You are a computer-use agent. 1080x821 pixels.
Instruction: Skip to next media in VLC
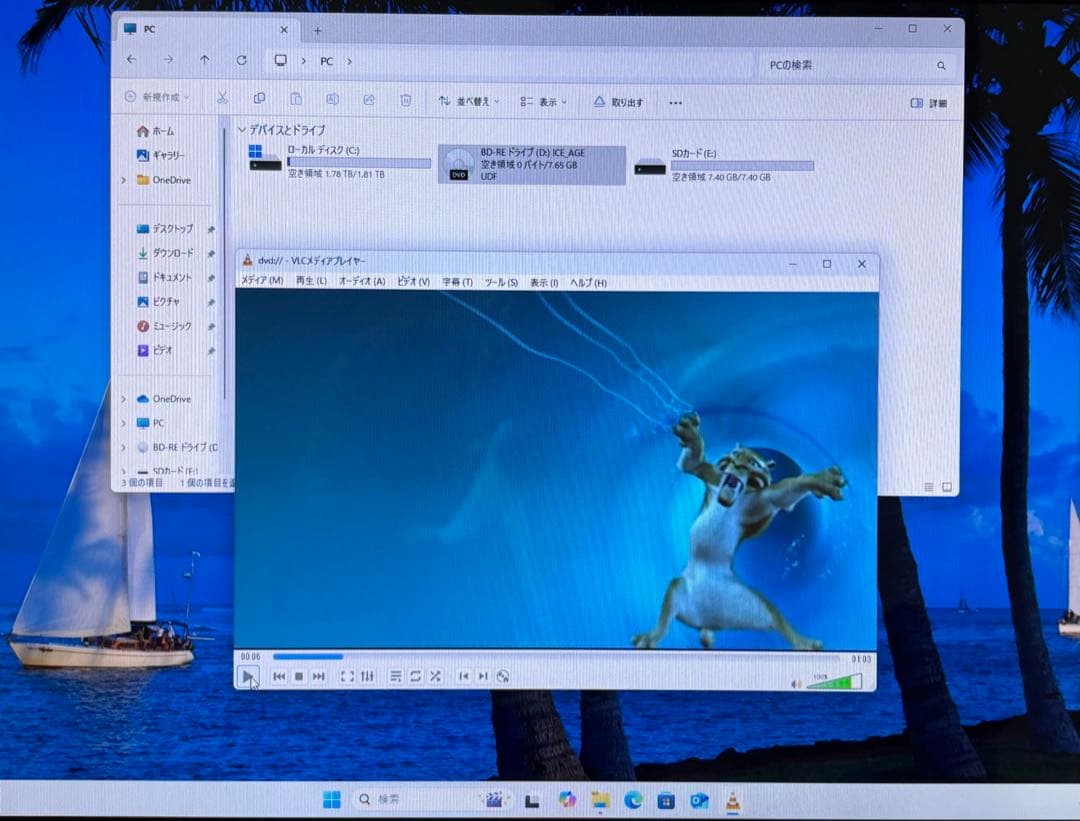coord(319,676)
